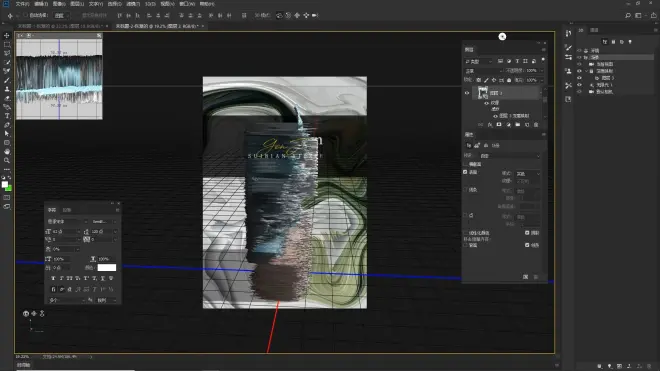Open the opacity 100% dropdown arrow
The image size is (660, 371).
(542, 71)
